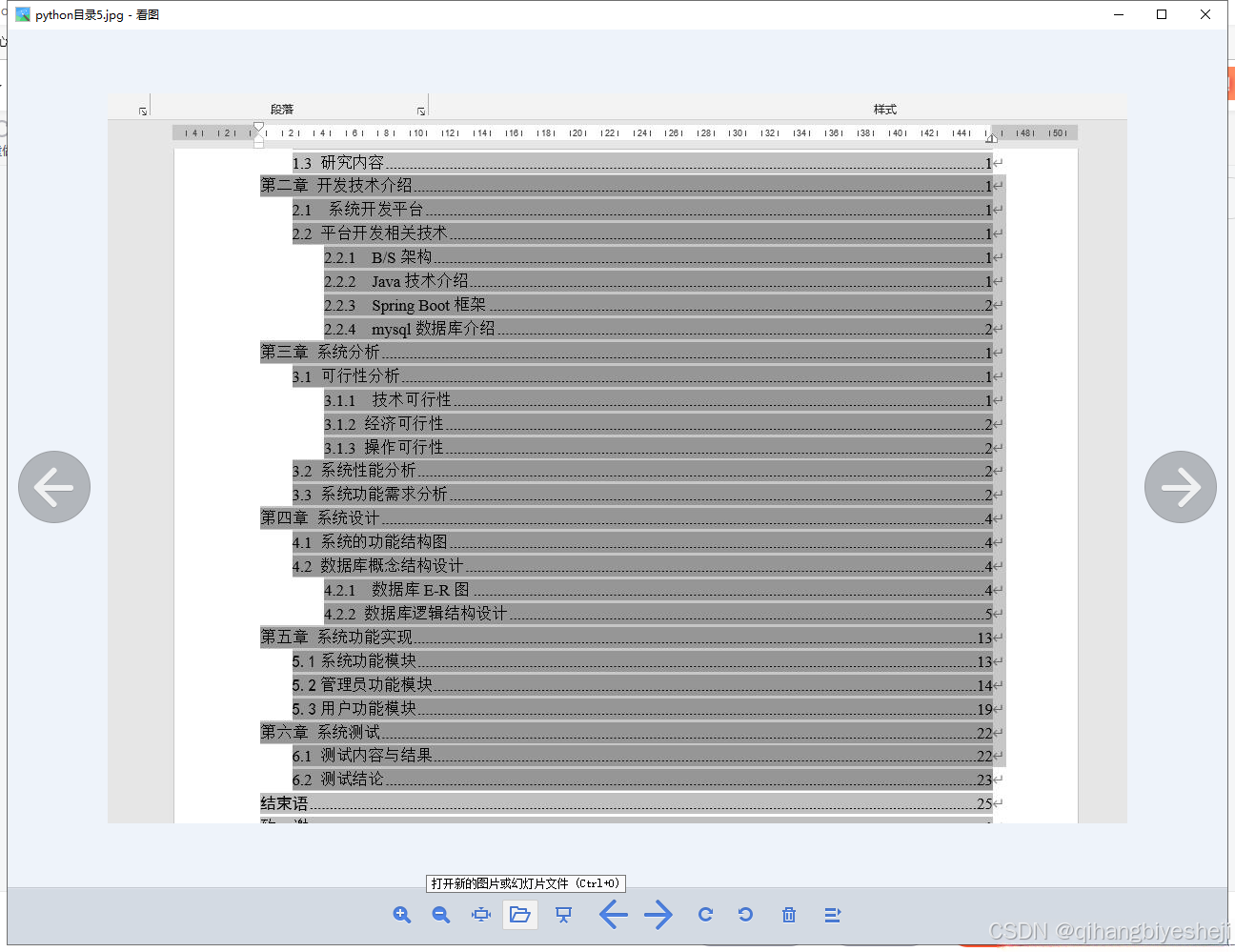This screenshot has height=952, width=1235.
Task: Toggle the previous-image circular overlay arrow
Action: (x=53, y=487)
